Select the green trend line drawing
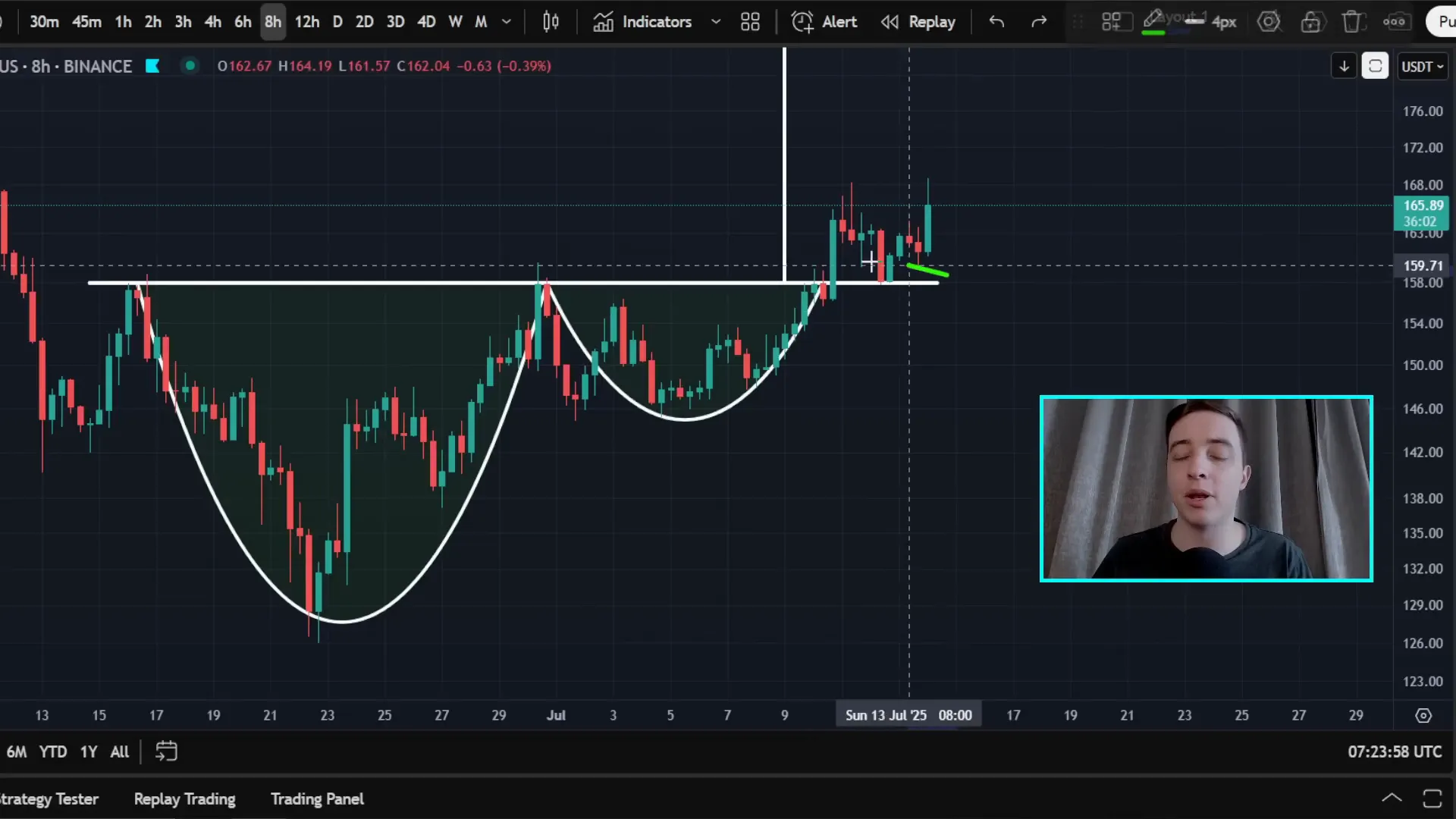This screenshot has width=1456, height=819. click(x=927, y=270)
